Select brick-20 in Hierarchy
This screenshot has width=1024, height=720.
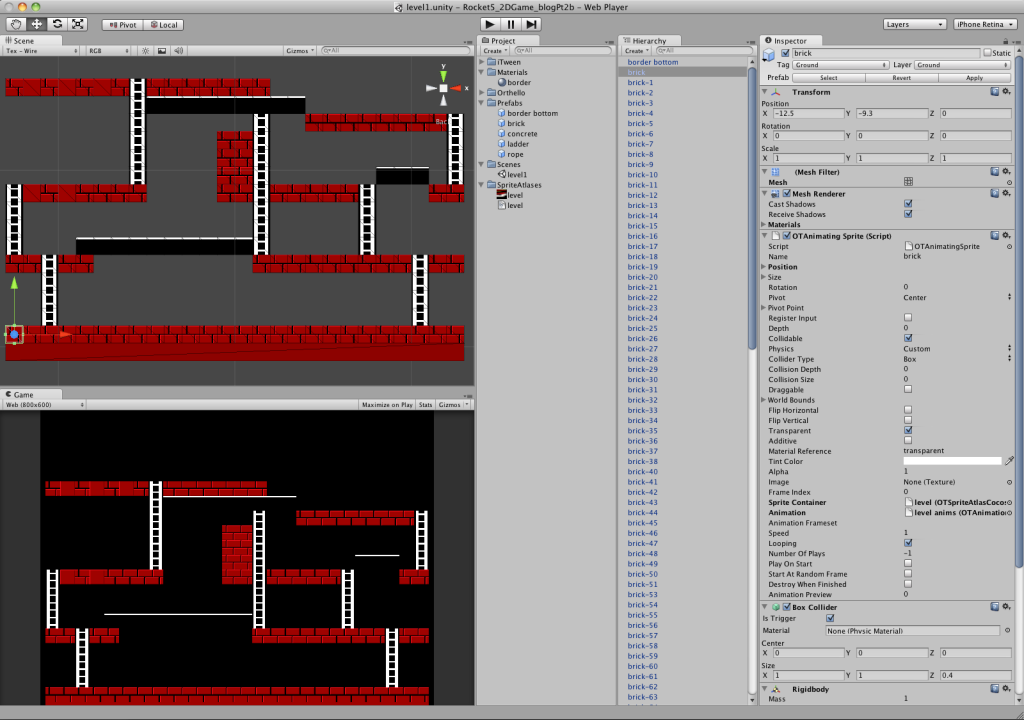pyautogui.click(x=643, y=277)
